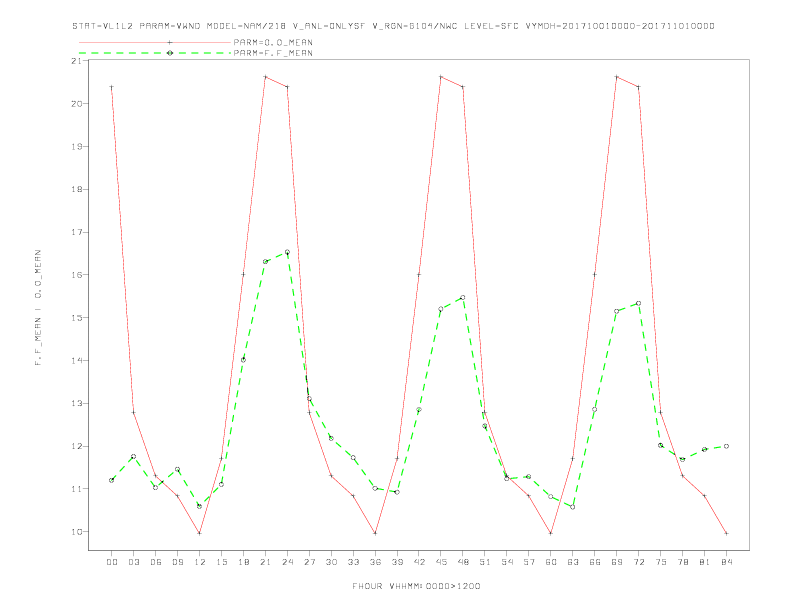Click y-axis tick label 17
Viewport: 792px width, 612px height.
[x=76, y=232]
